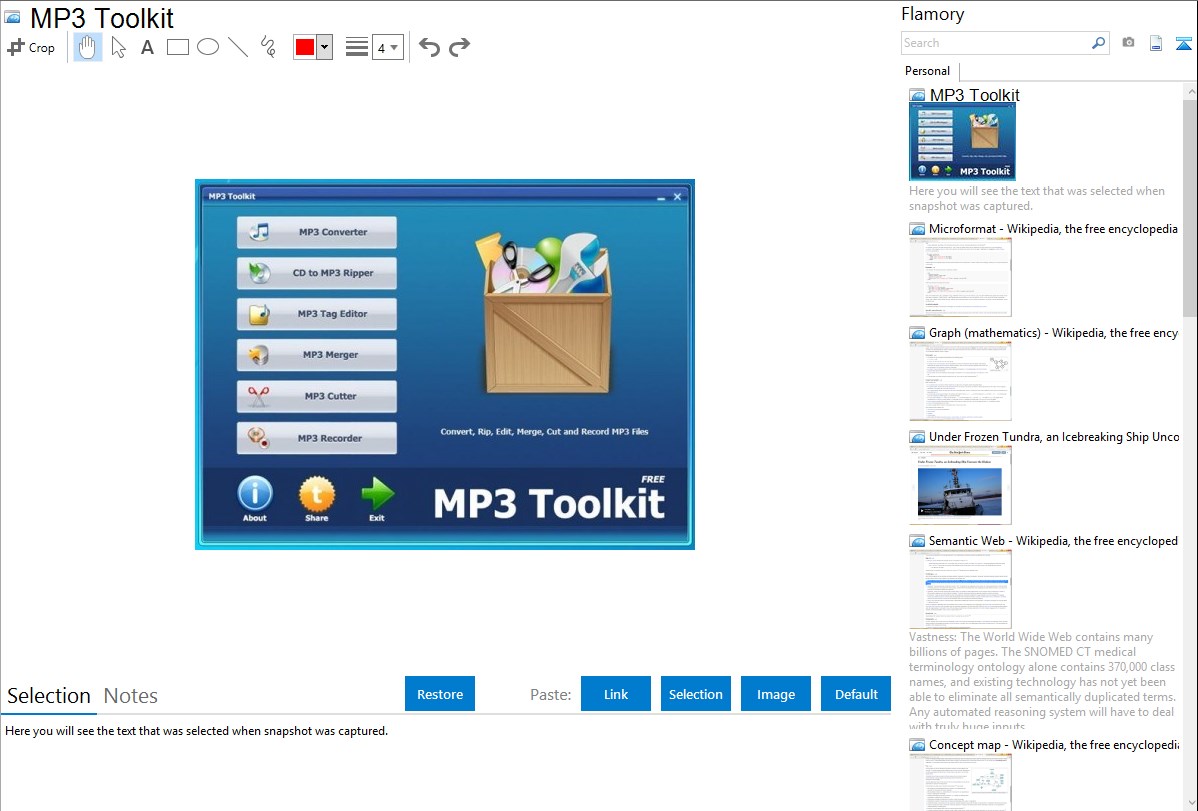Image resolution: width=1198 pixels, height=811 pixels.
Task: Open the Graph (mathematics) snapshot thumbnail
Action: (x=960, y=381)
